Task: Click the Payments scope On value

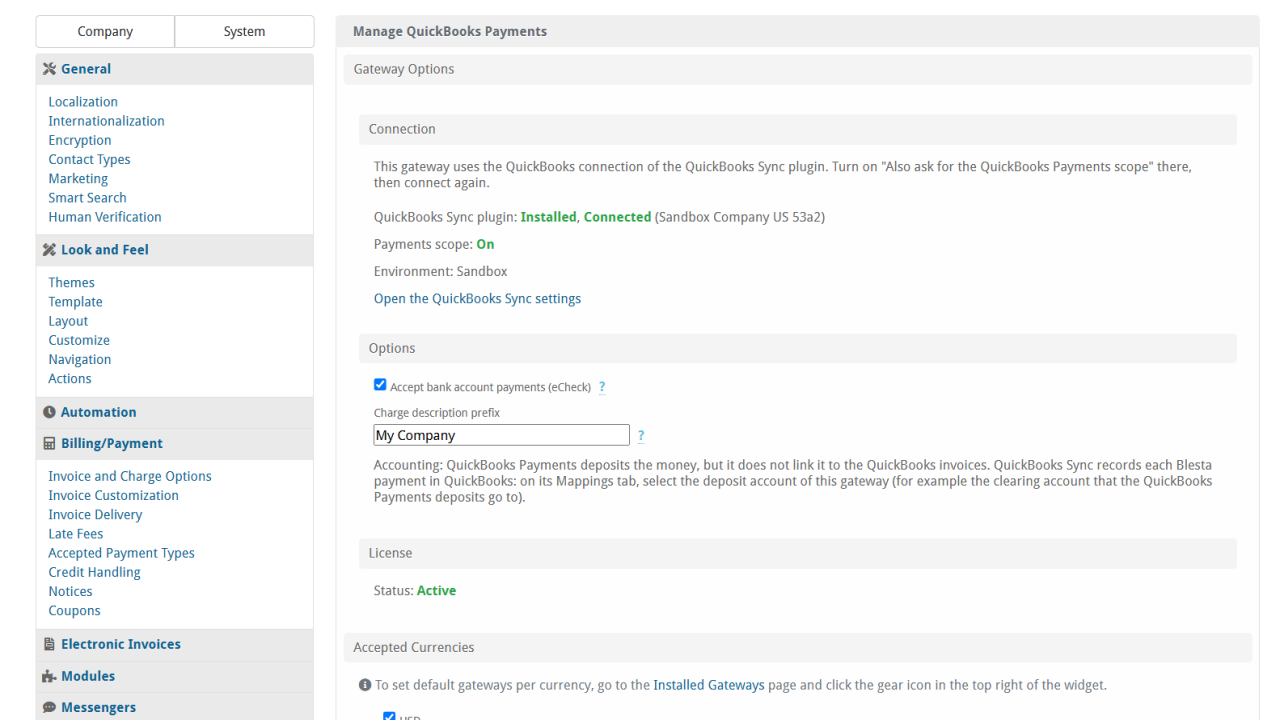Action: pos(485,244)
